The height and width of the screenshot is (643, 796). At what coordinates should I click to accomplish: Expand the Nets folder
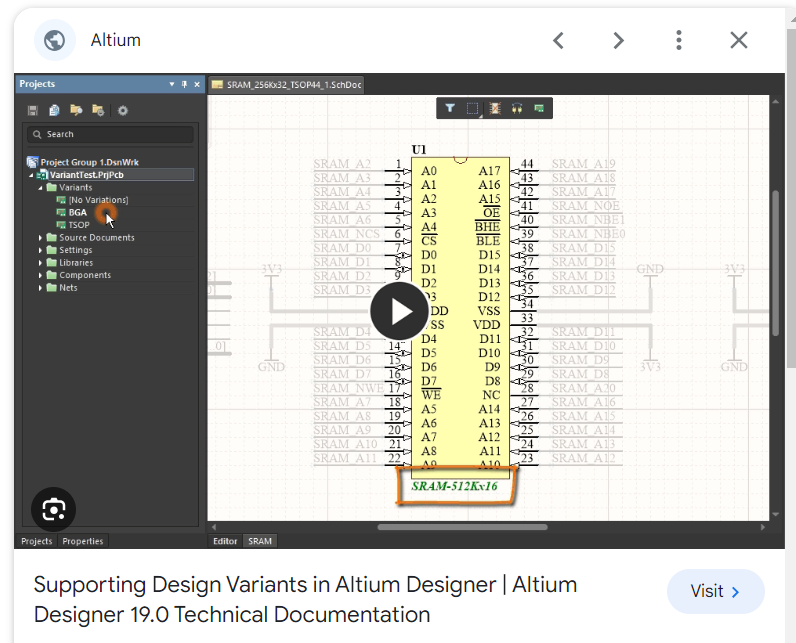[41, 288]
